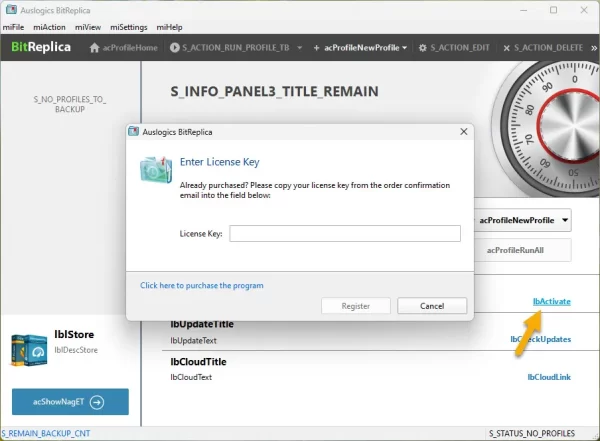Click the check updates link
The image size is (600, 441).
541,339
